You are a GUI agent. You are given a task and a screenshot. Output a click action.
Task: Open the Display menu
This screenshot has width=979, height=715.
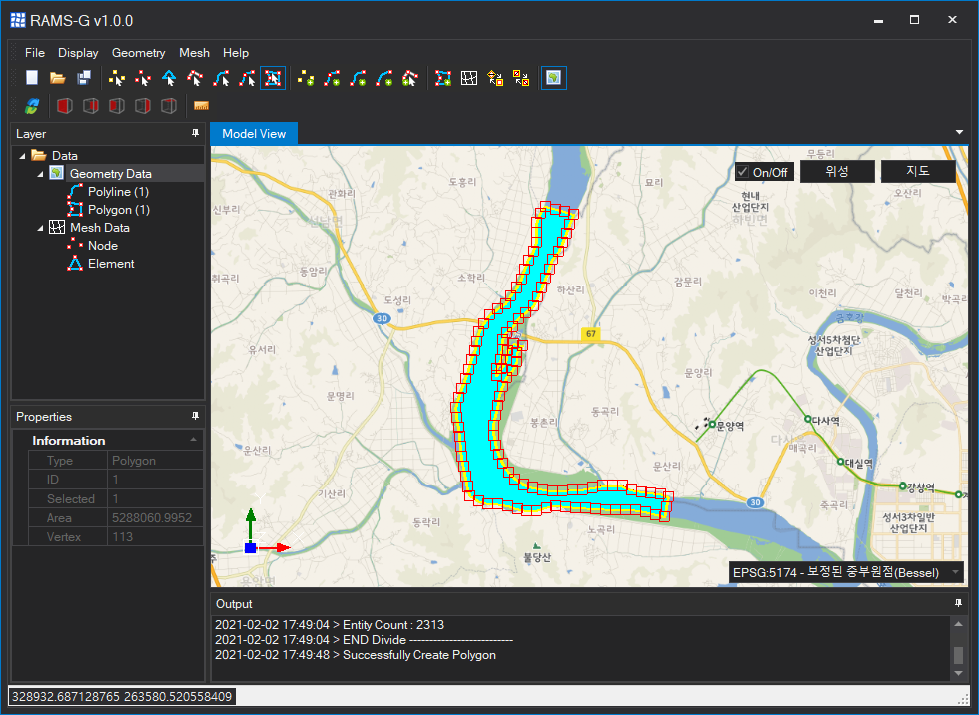(x=78, y=53)
